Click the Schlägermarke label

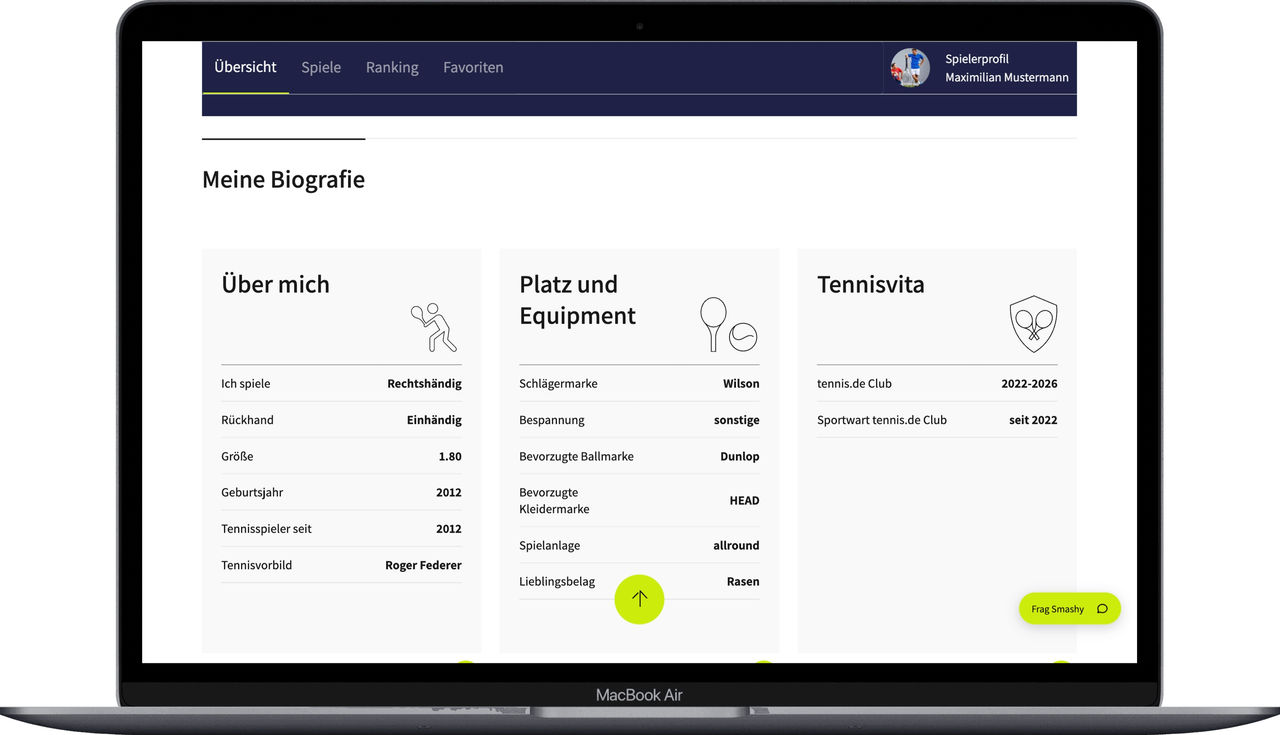point(558,384)
